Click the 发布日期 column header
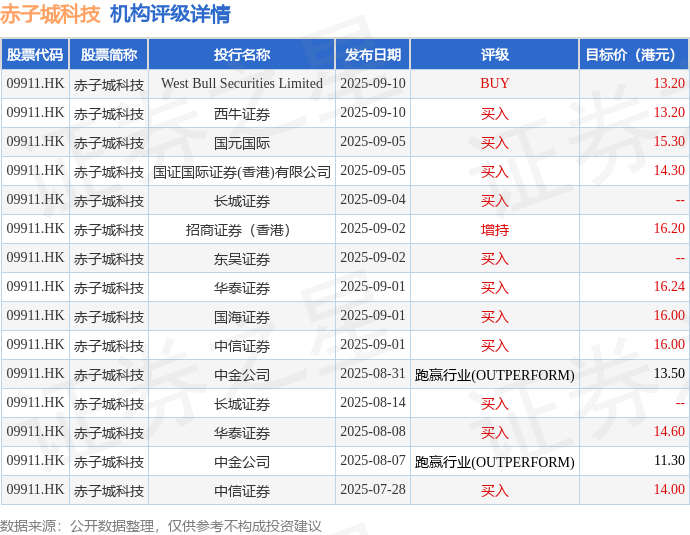Viewport: 690px width, 535px height. click(373, 55)
